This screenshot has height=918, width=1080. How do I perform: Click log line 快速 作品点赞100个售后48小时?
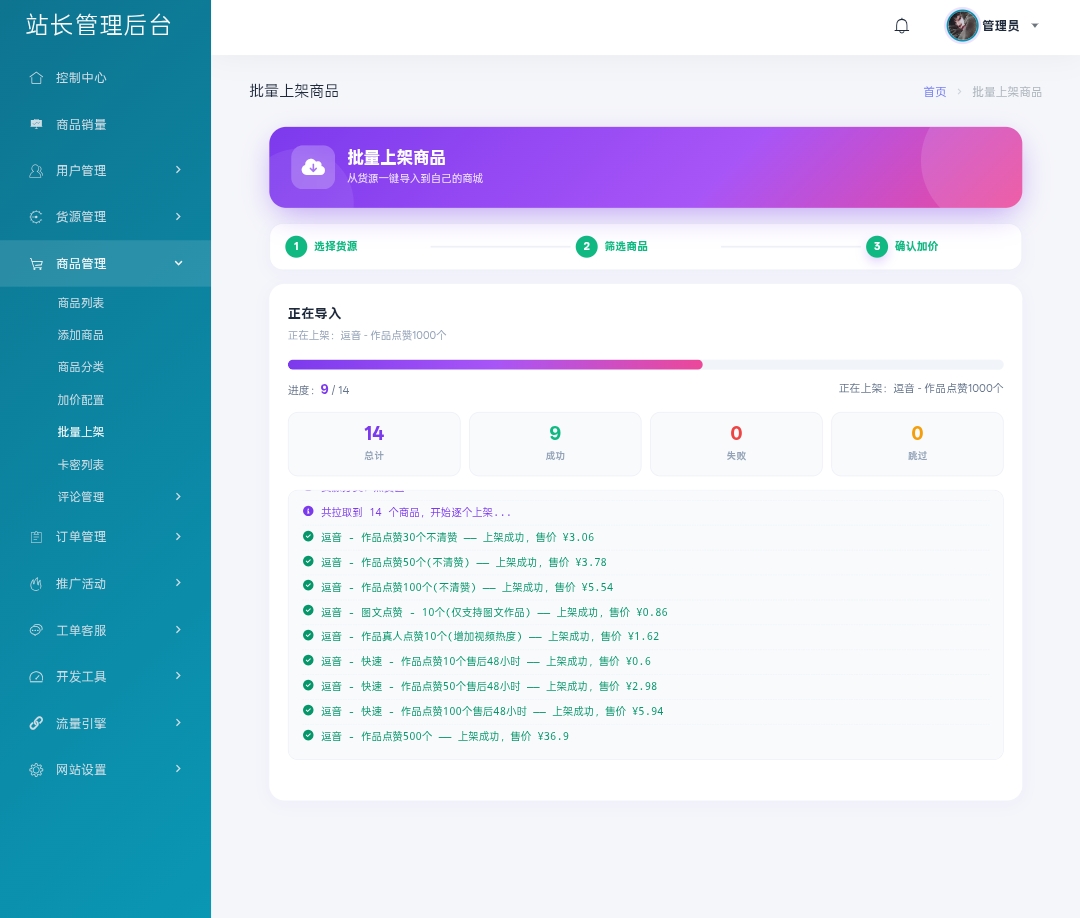(x=492, y=711)
